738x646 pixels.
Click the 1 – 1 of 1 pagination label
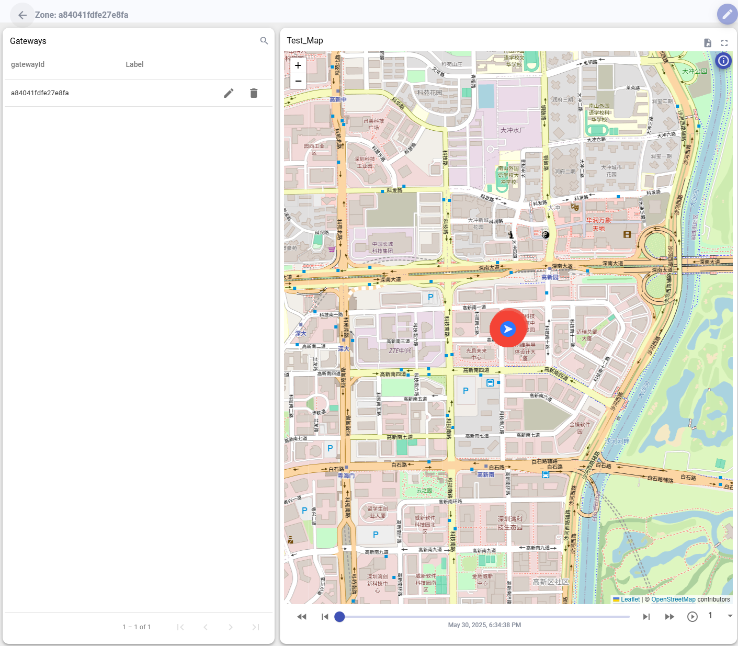[136, 627]
